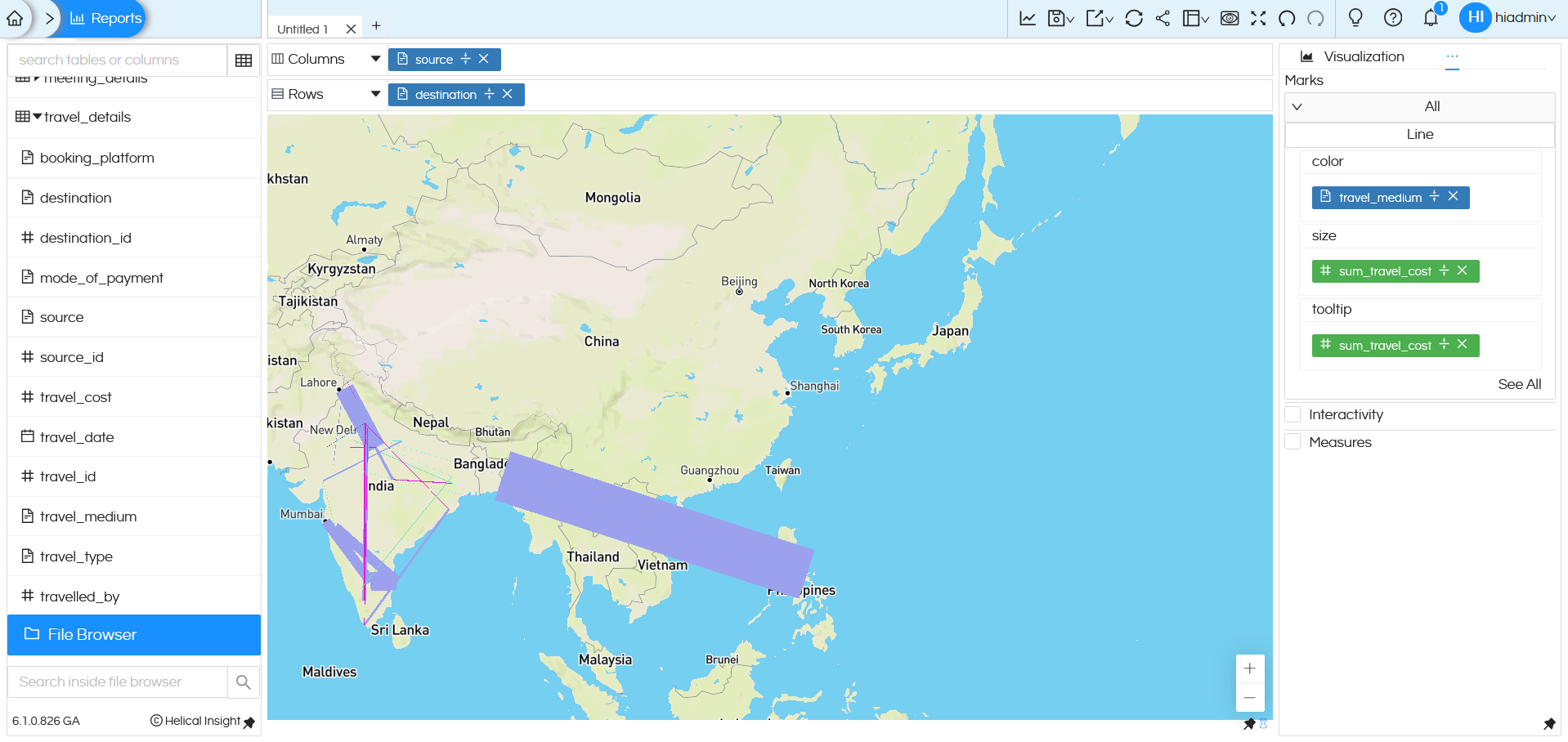Open the chart visualization icon in toolbar
Screen dimensions: 1568x742
[1028, 17]
